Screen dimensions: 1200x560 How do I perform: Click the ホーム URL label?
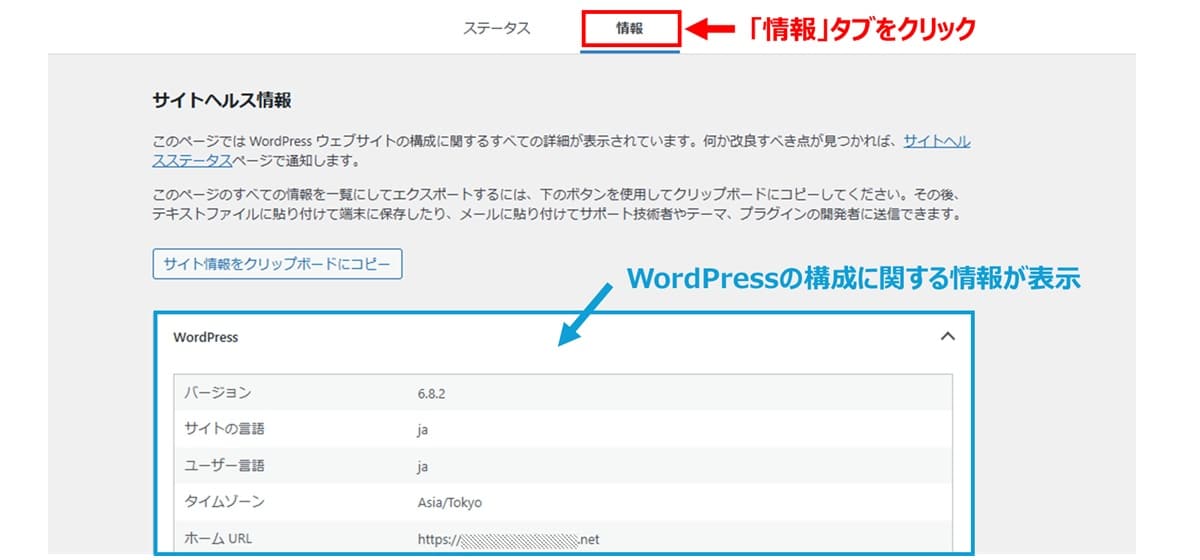[219, 539]
